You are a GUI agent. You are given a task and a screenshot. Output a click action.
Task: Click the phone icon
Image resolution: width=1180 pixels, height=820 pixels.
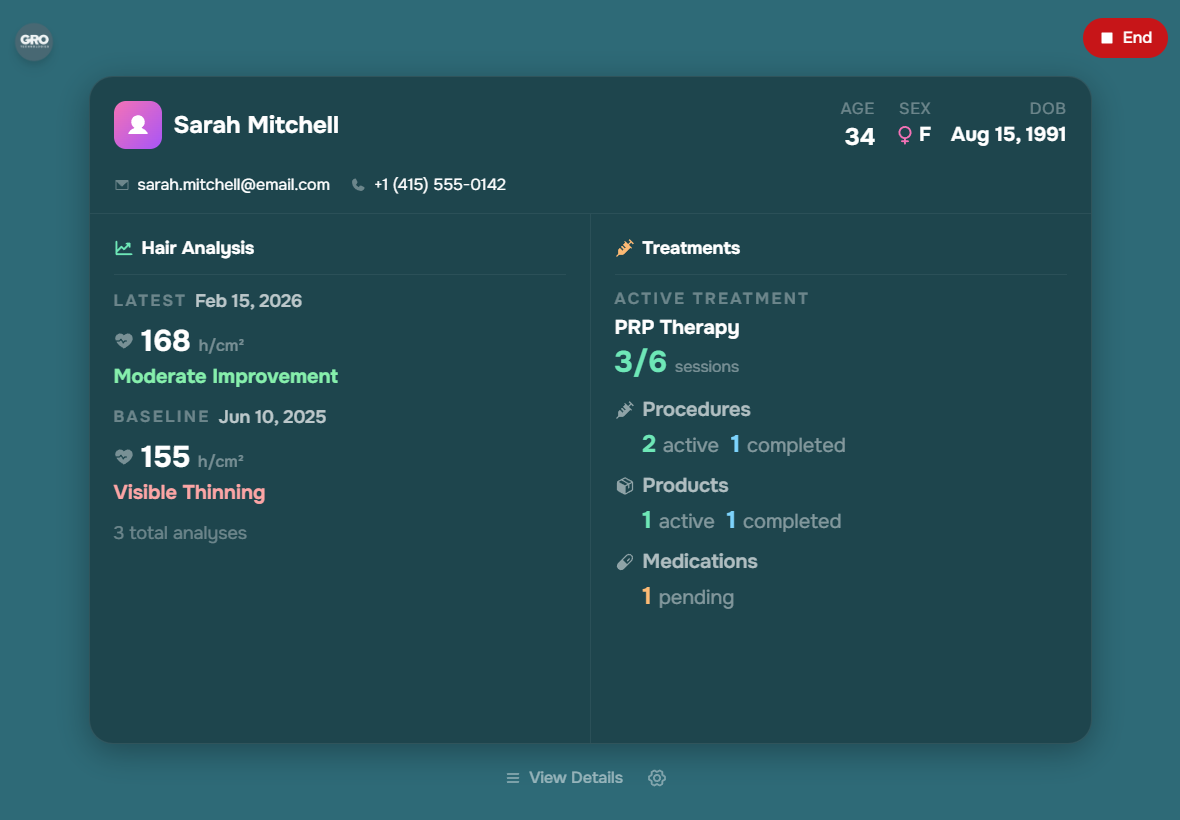358,185
